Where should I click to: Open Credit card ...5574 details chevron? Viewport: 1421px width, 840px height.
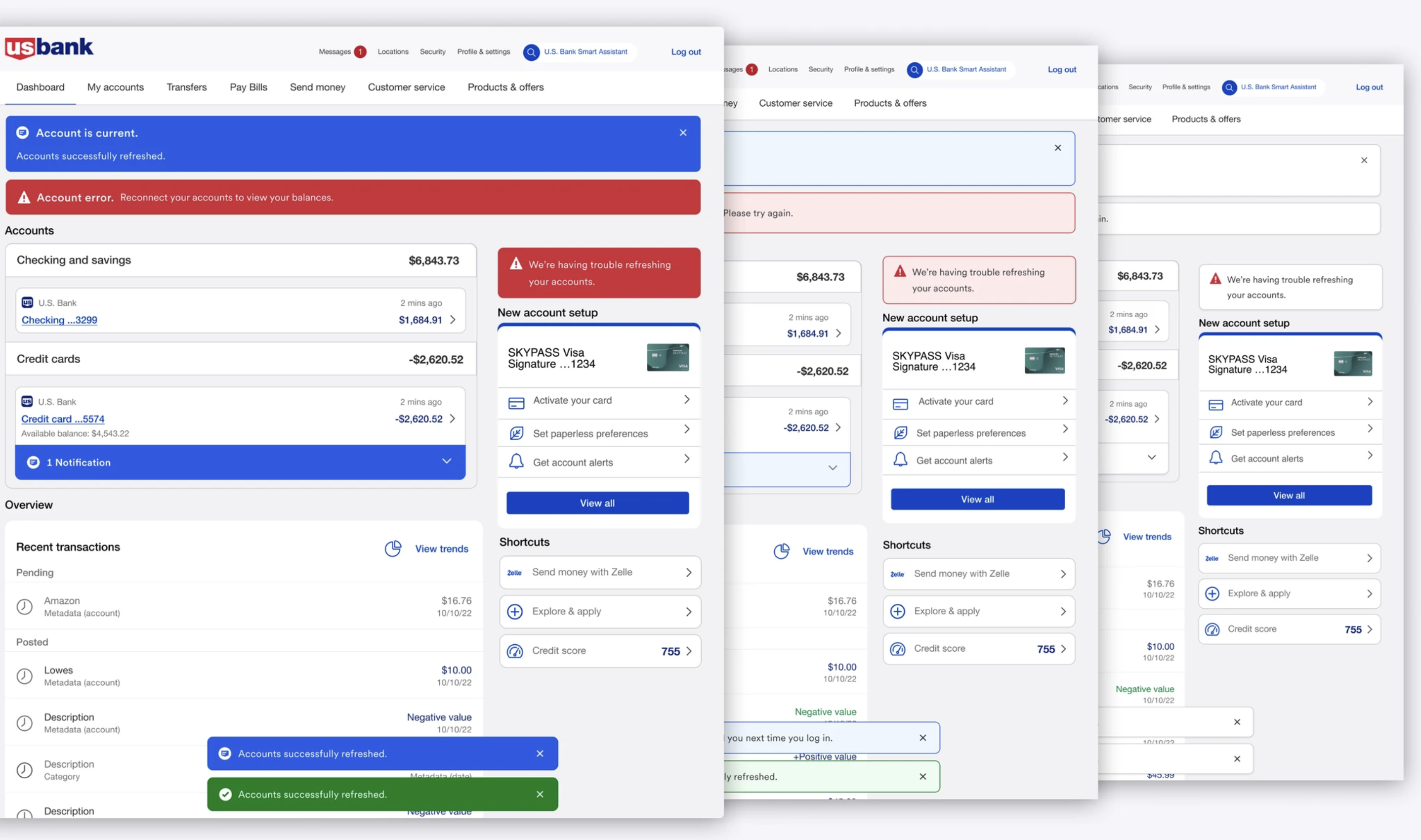point(453,419)
